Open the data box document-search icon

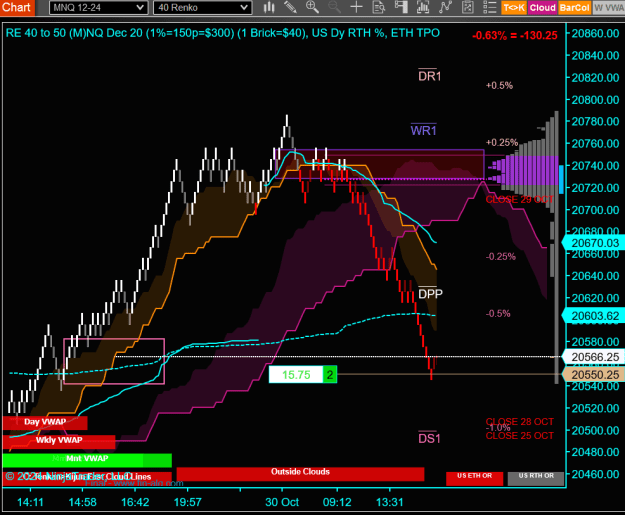pyautogui.click(x=378, y=7)
